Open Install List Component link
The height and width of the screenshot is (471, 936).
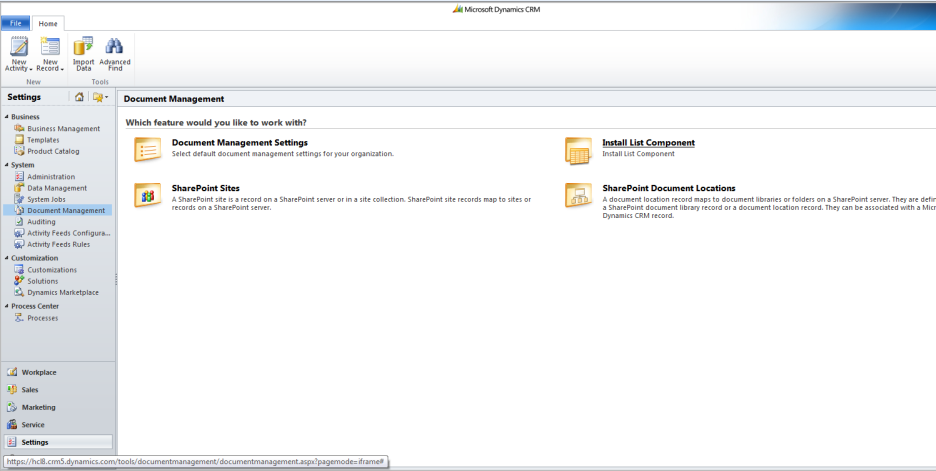point(648,143)
